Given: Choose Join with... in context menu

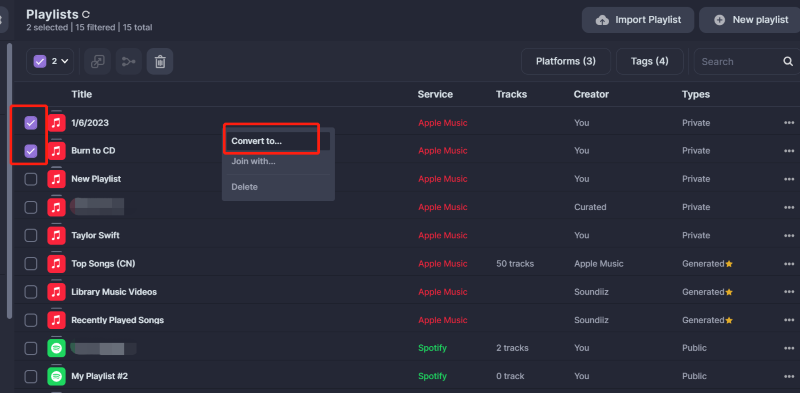Looking at the screenshot, I should coord(278,161).
